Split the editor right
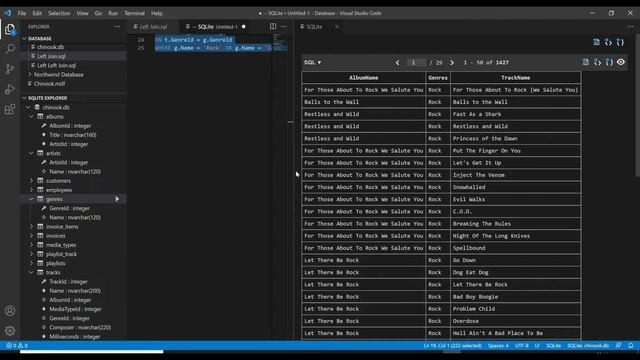Image resolution: width=640 pixels, height=360 pixels. point(273,27)
